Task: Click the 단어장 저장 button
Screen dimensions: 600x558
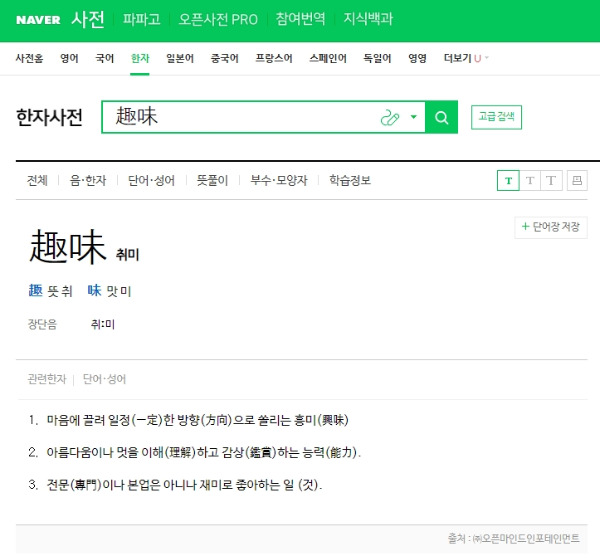Action: coord(551,227)
